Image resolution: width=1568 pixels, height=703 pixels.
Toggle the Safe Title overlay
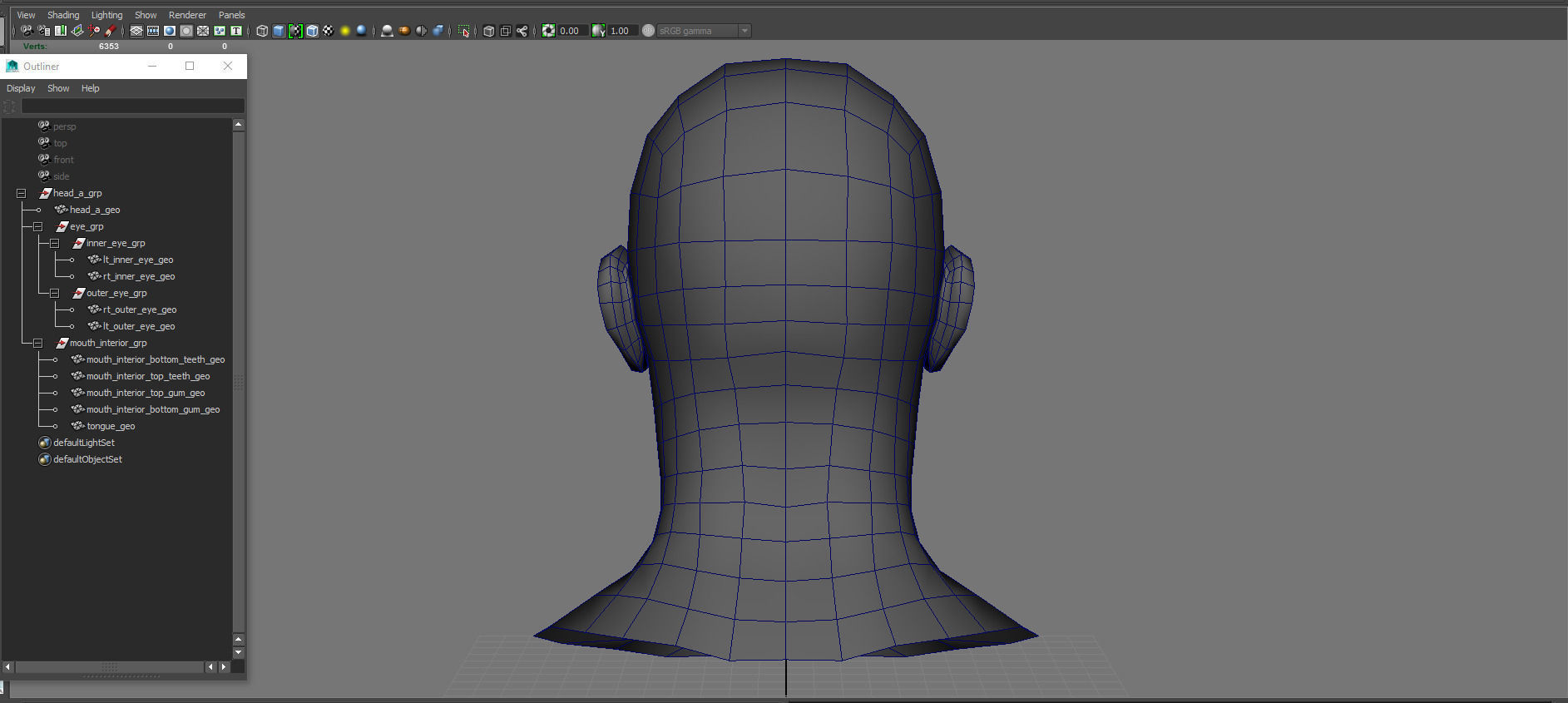pyautogui.click(x=236, y=31)
